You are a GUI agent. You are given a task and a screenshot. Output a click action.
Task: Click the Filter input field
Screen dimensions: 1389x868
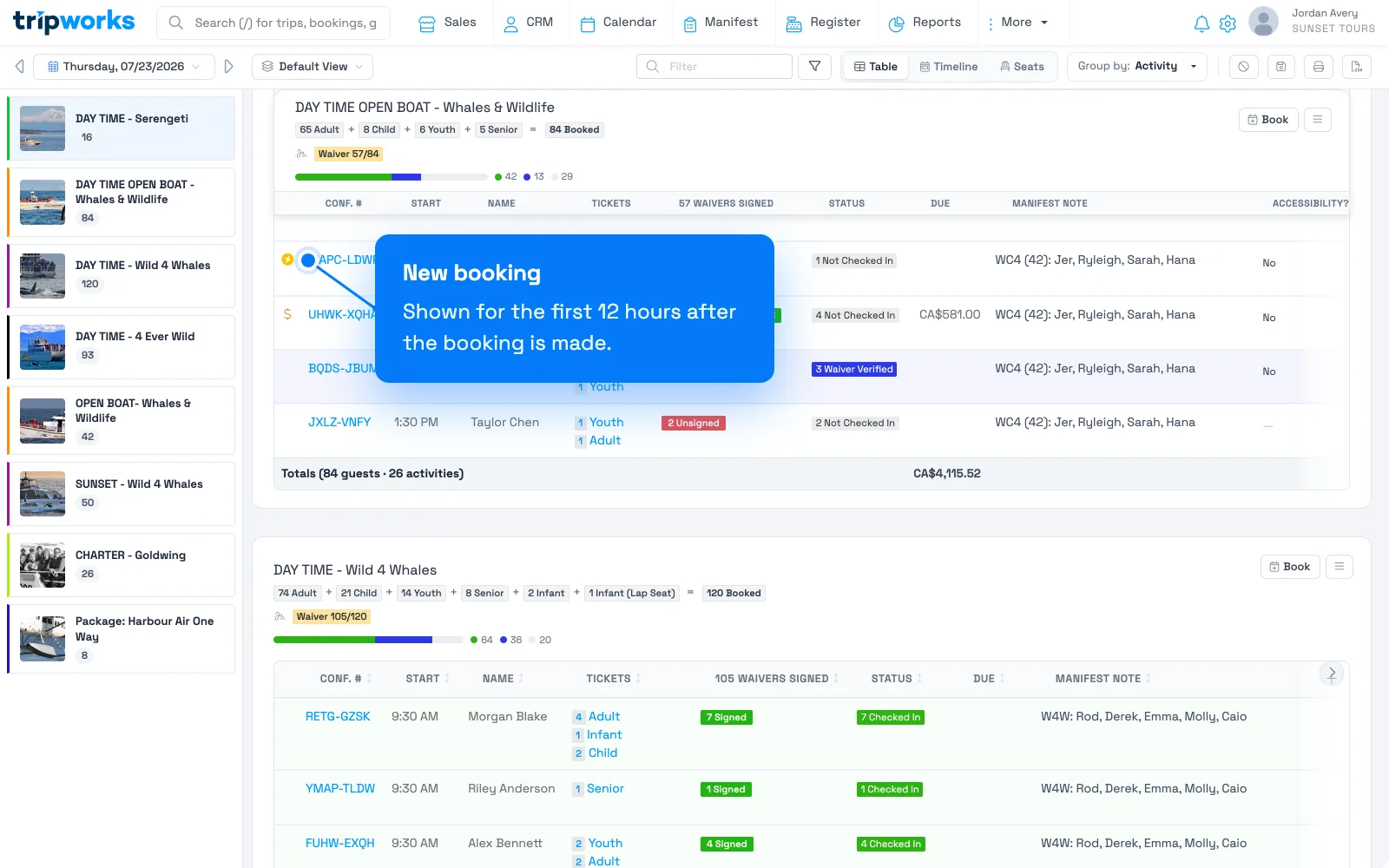(714, 67)
